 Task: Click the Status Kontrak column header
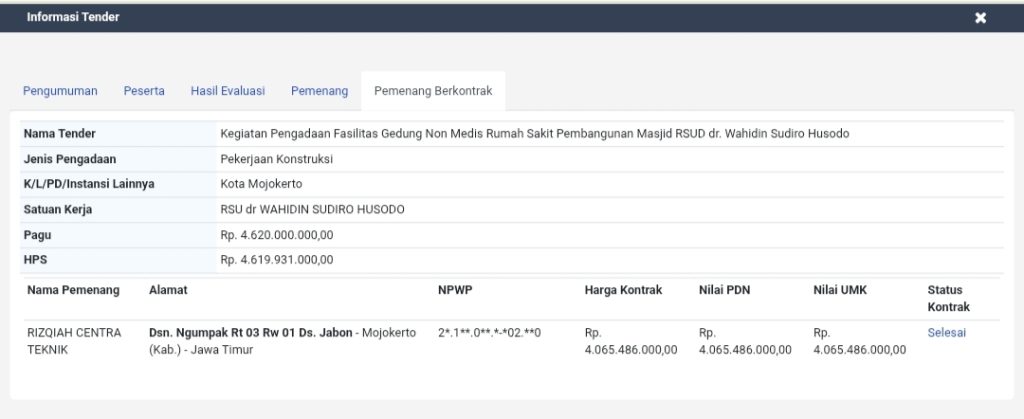pyautogui.click(x=948, y=298)
